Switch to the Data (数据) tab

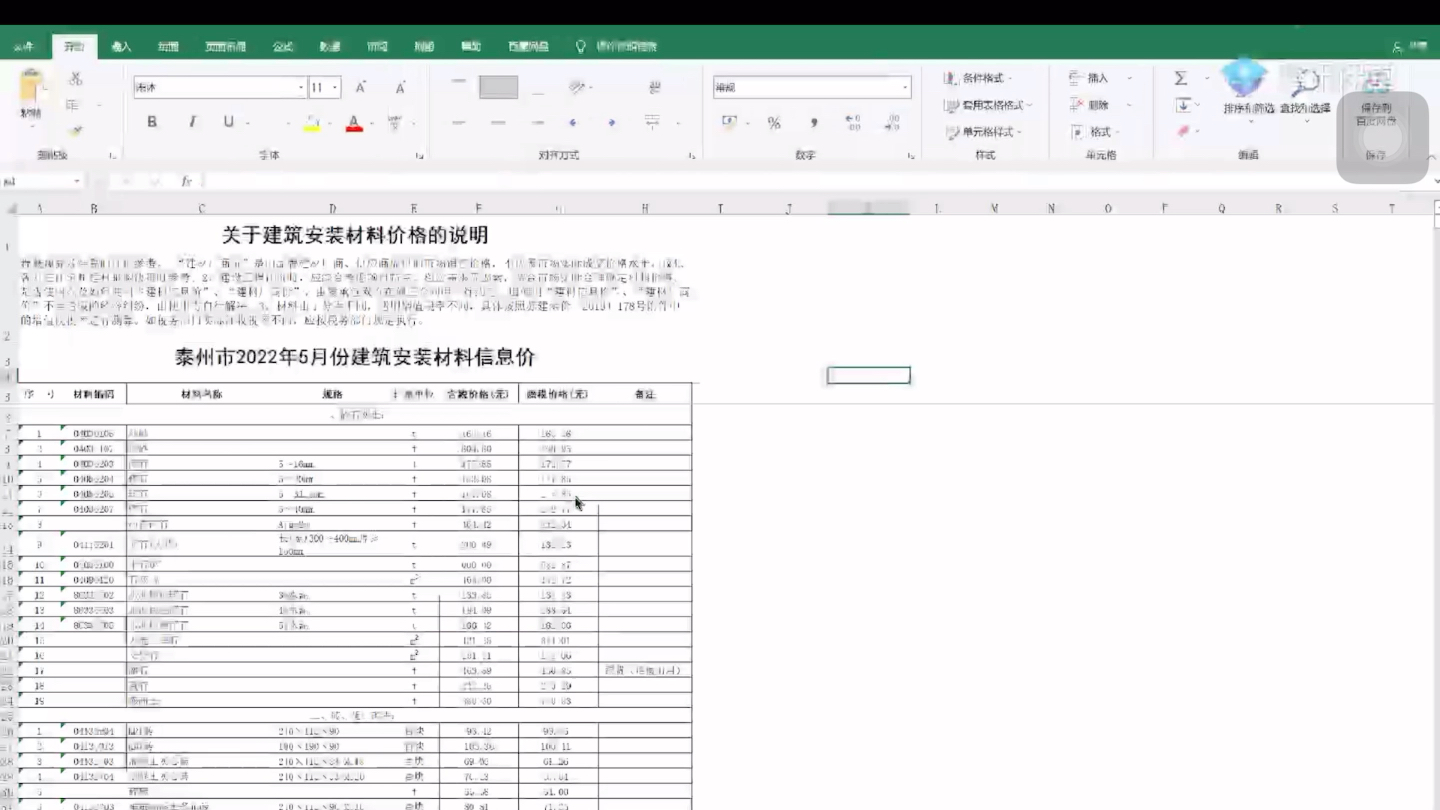[330, 47]
